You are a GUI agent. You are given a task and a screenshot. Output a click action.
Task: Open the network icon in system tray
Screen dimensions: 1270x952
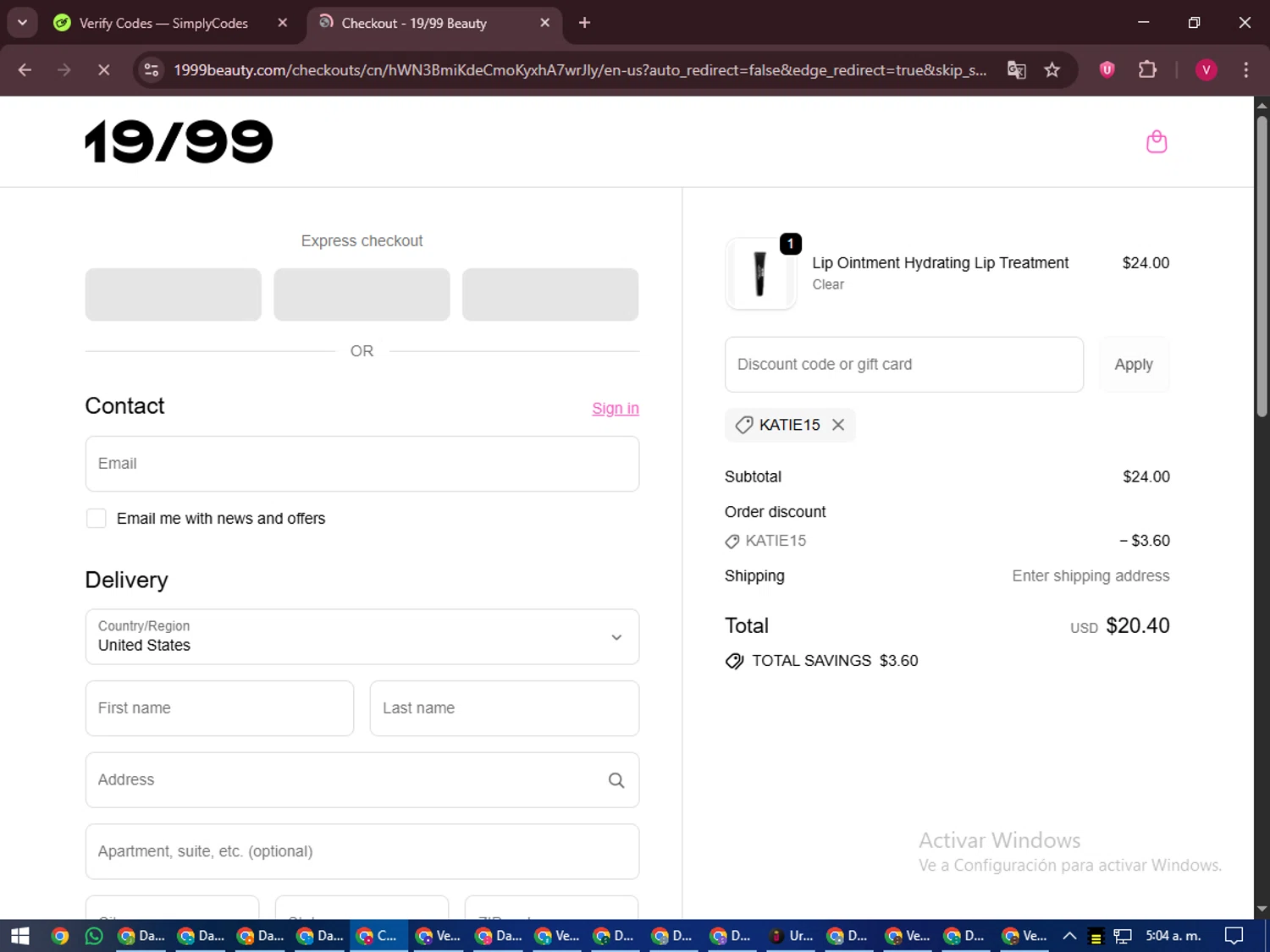[x=1123, y=936]
